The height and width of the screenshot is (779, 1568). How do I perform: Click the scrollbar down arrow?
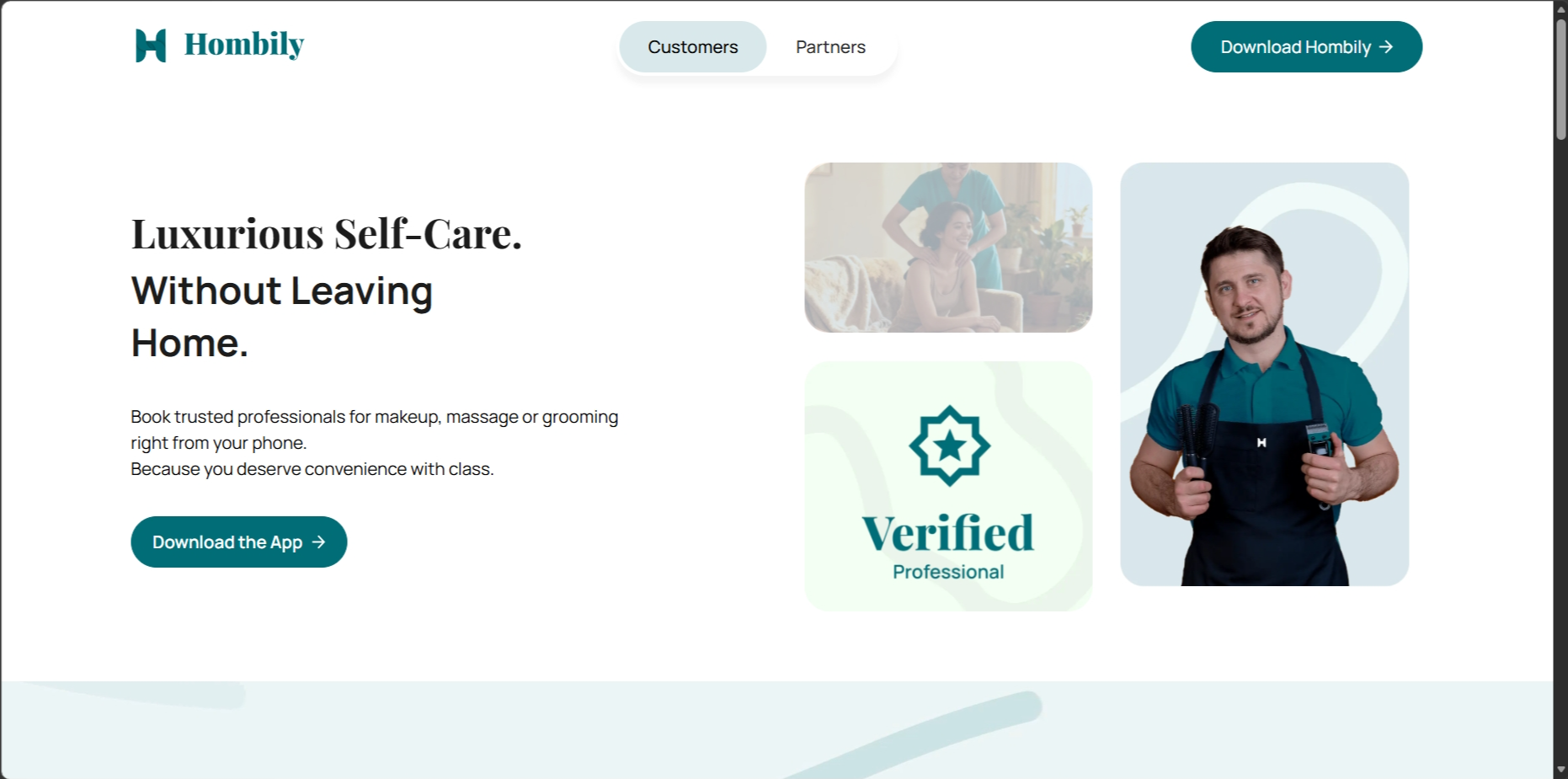(1560, 770)
